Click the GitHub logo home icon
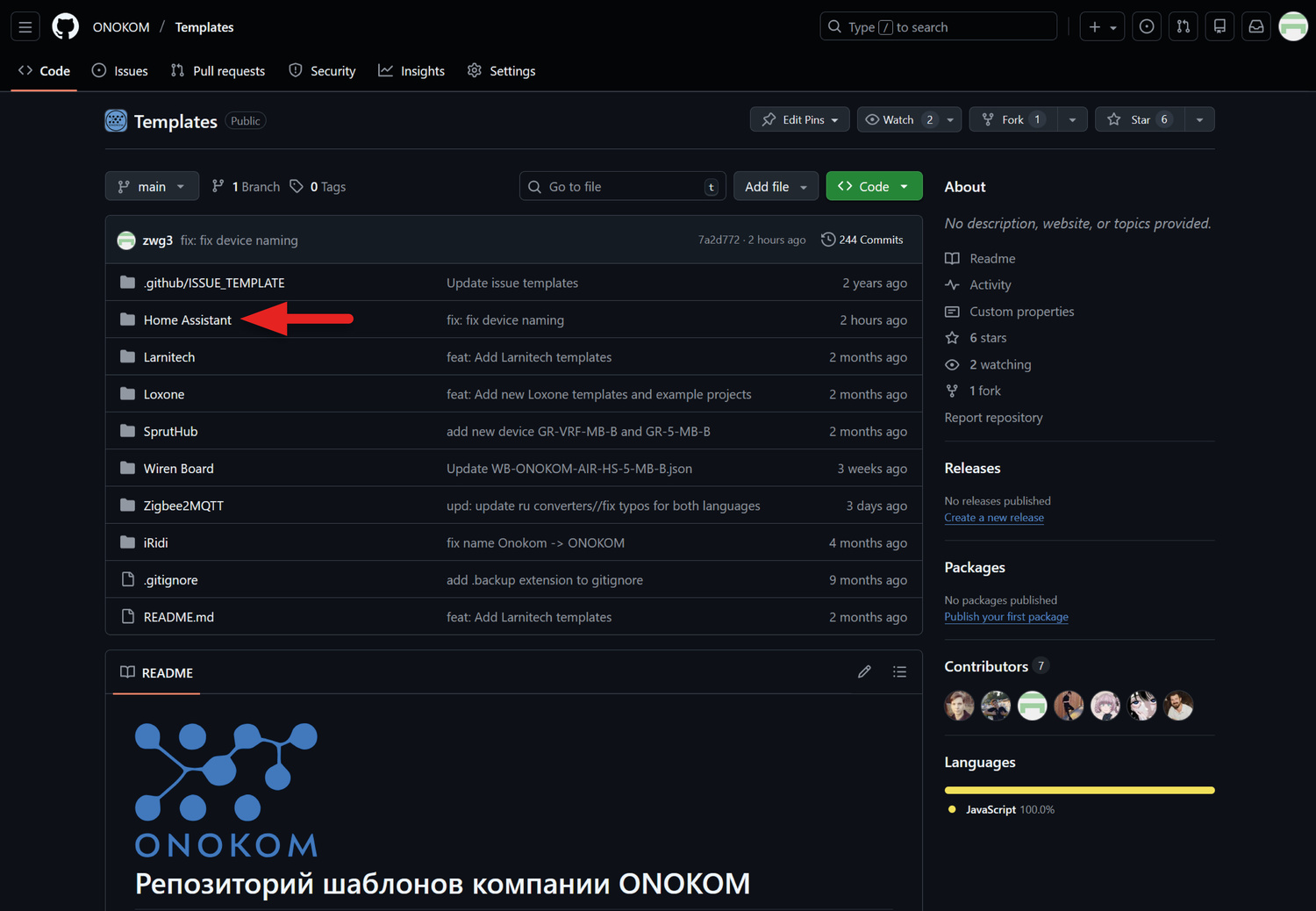1316x911 pixels. click(x=66, y=27)
